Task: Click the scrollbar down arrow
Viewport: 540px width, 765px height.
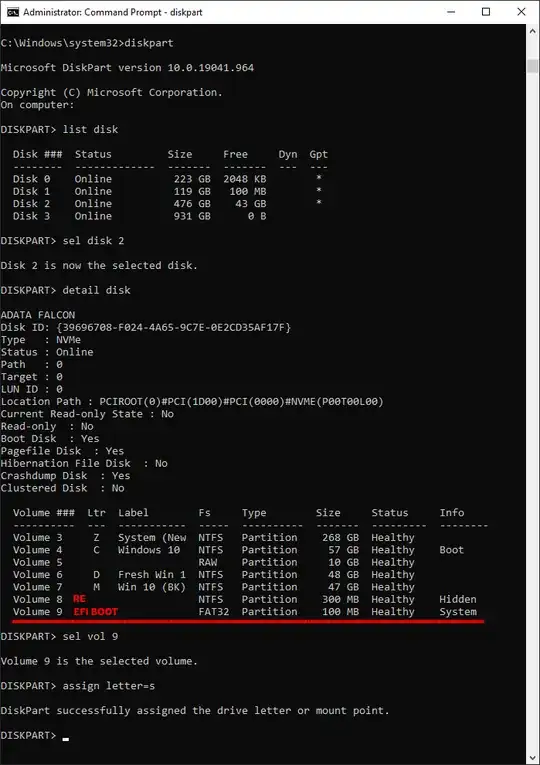Action: 532,758
